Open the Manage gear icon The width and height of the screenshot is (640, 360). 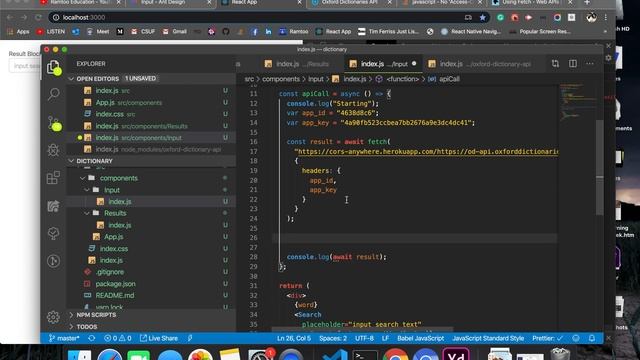click(x=53, y=317)
